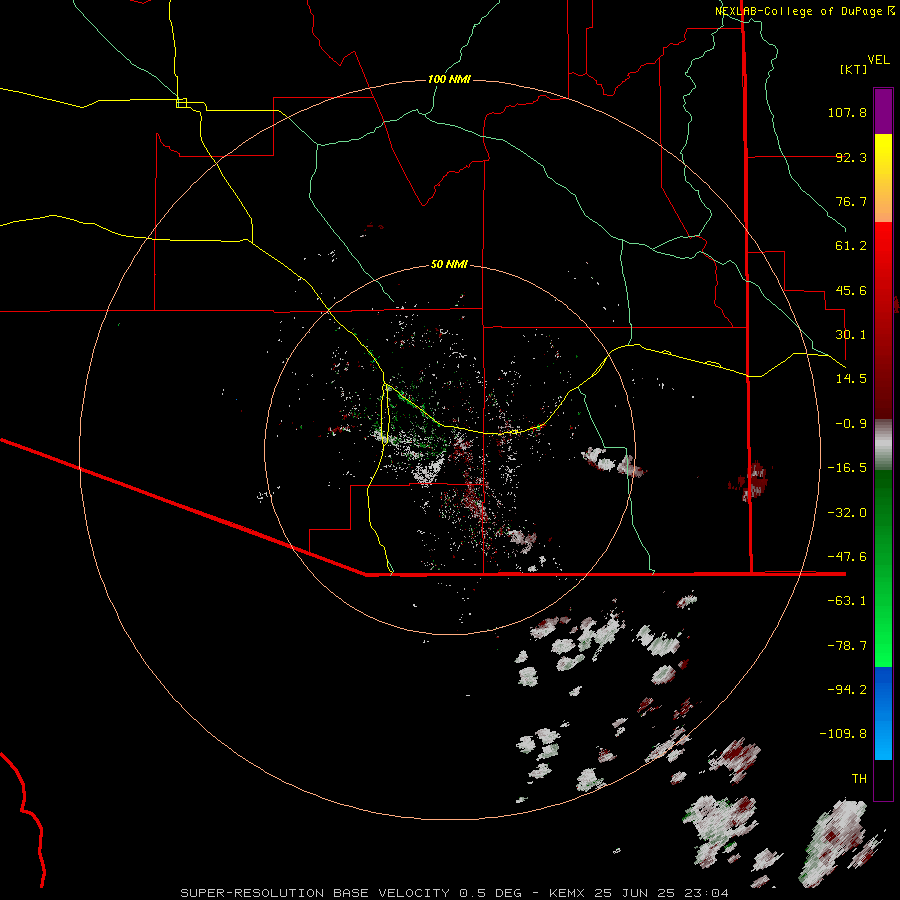Screen dimensions: 900x900
Task: Click the 50 NMI range ring label
Action: click(x=449, y=265)
